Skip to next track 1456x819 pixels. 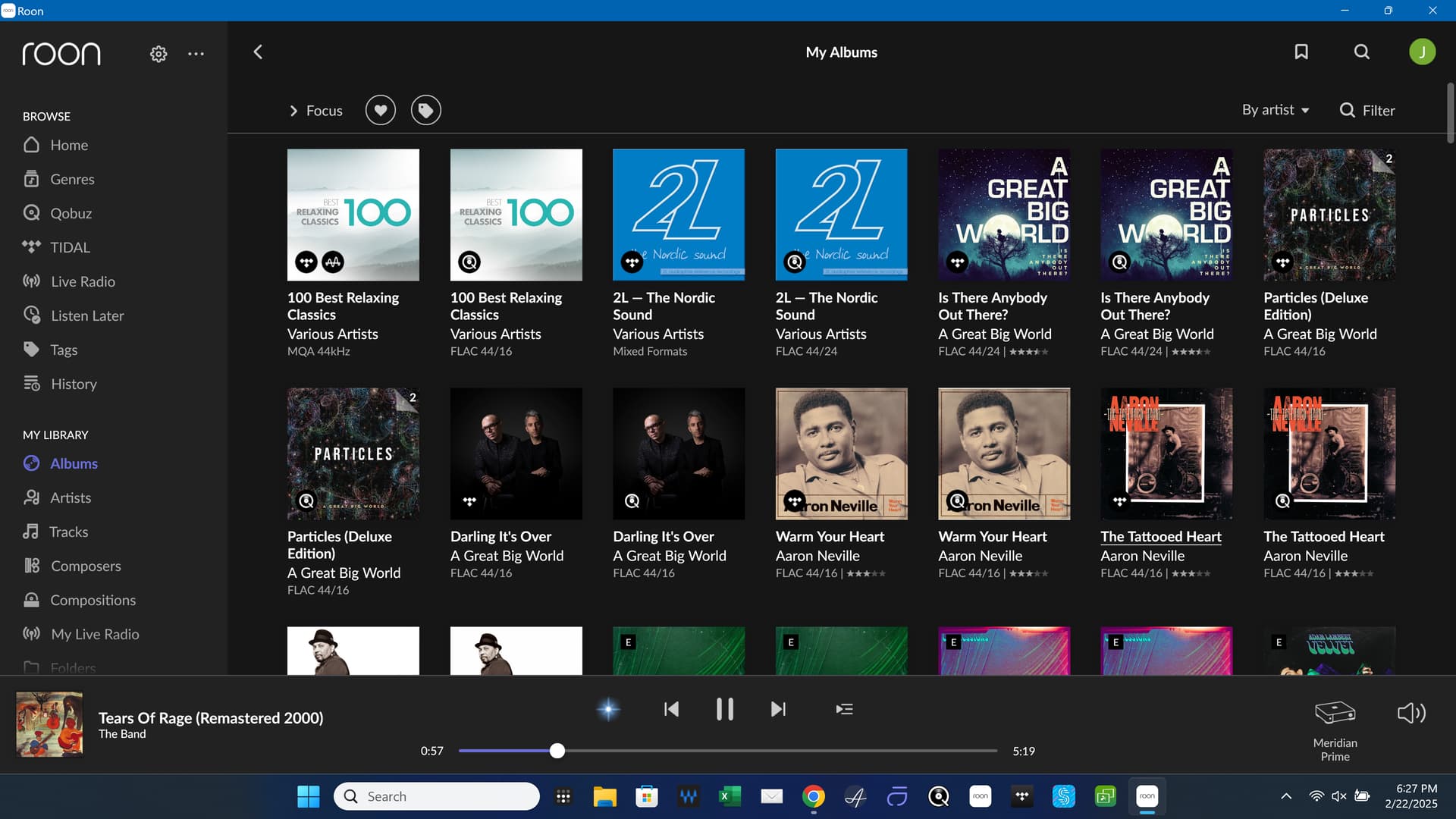click(x=778, y=709)
